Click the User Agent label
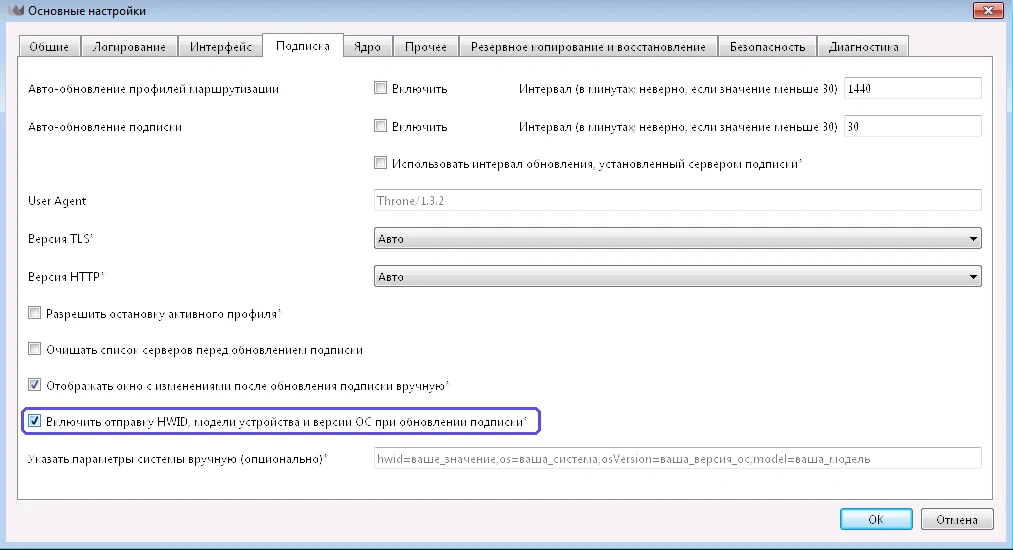The image size is (1013, 550). point(57,201)
